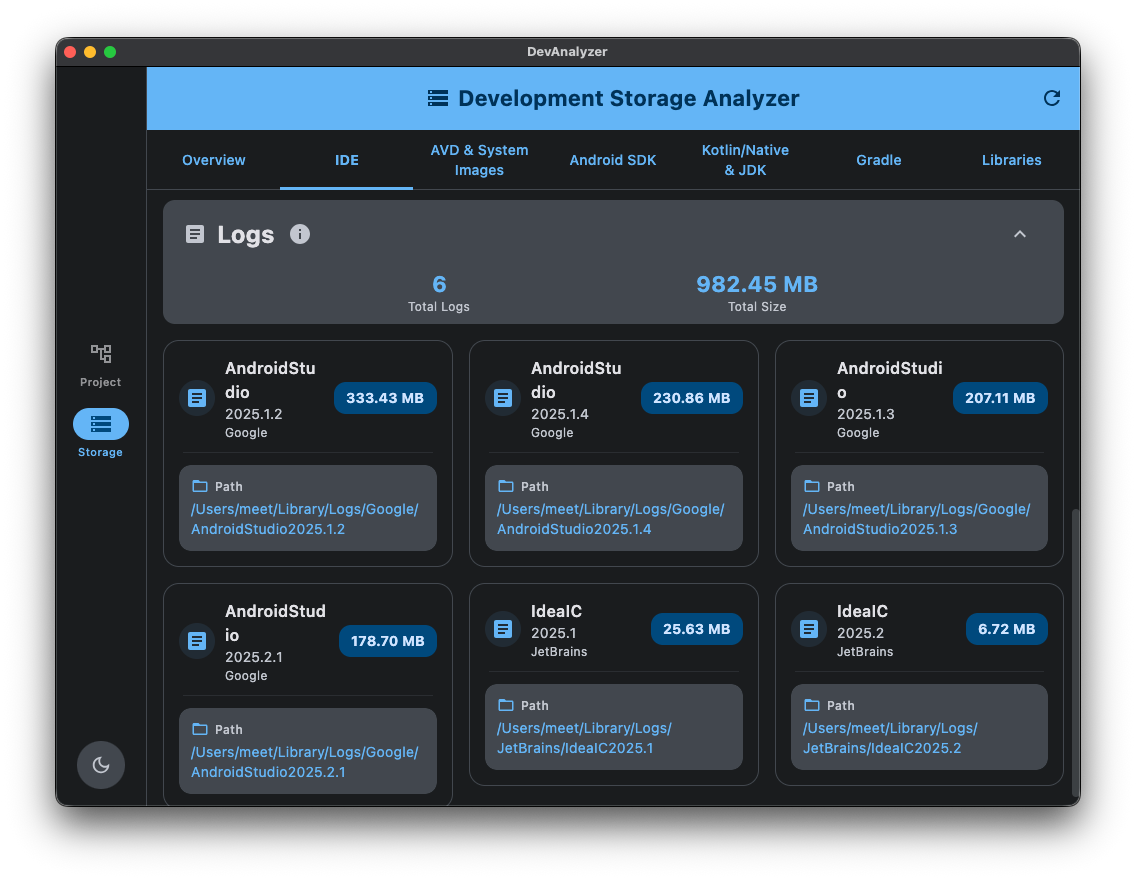Click the log icon for AndroidStudio 2025.1.3

coord(809,398)
